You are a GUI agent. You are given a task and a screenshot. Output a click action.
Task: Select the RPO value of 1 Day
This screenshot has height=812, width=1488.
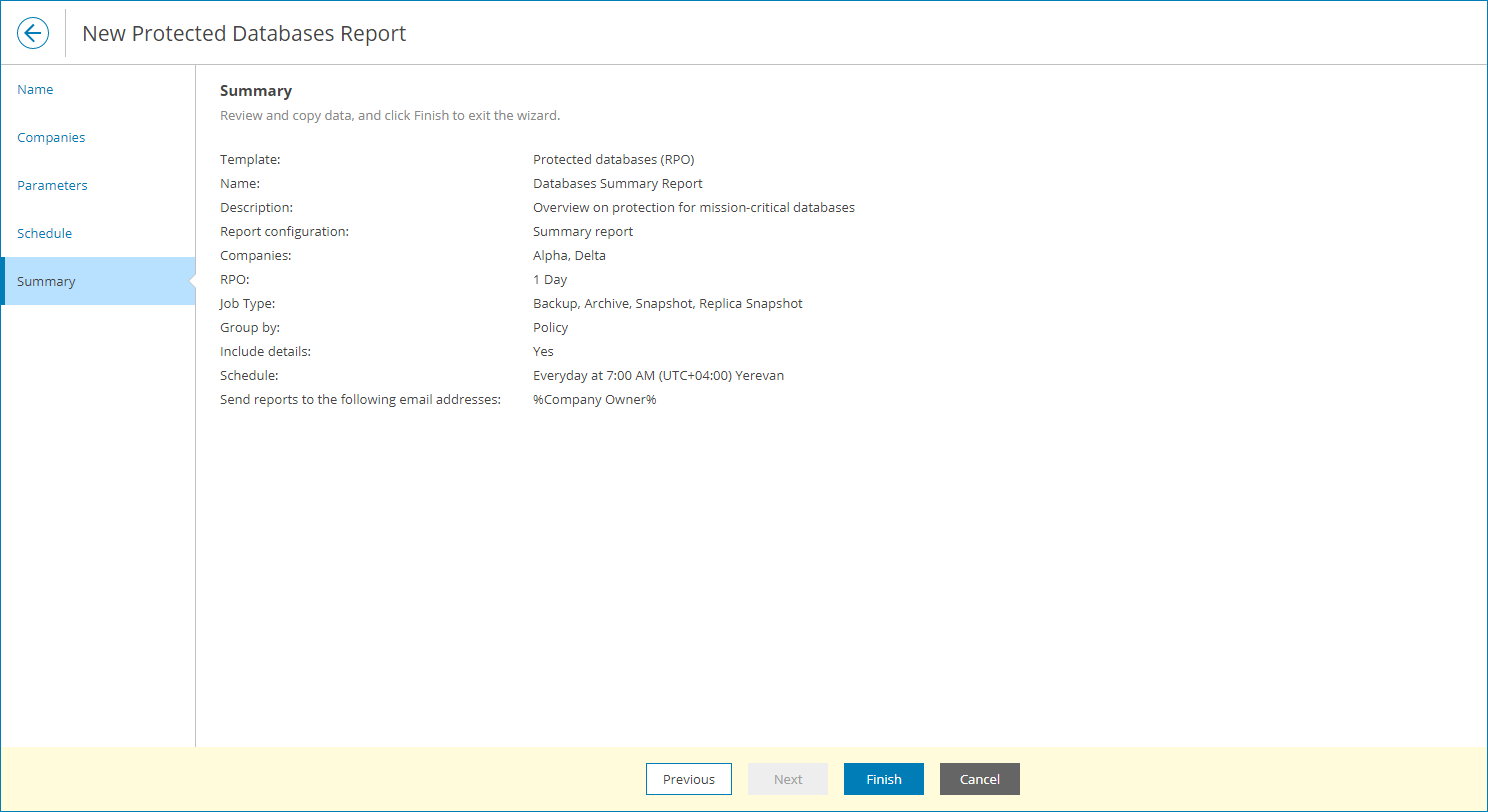550,279
